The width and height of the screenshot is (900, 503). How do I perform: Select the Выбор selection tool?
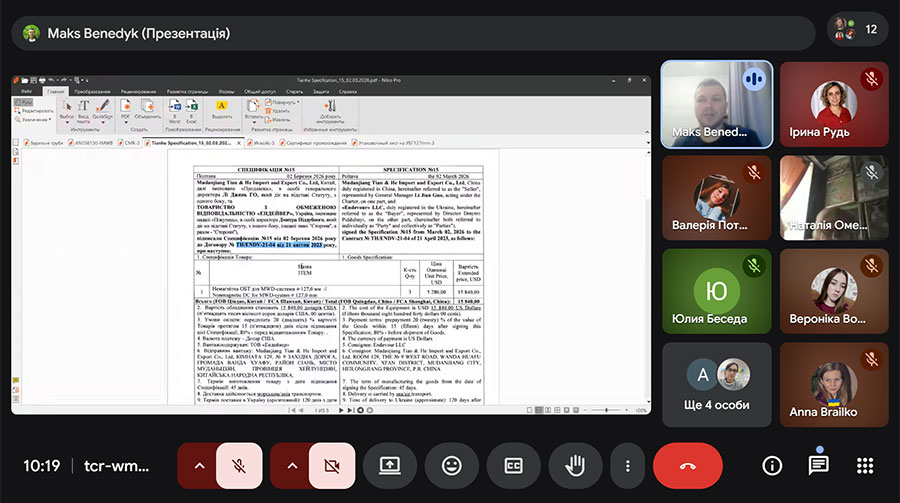(x=67, y=111)
